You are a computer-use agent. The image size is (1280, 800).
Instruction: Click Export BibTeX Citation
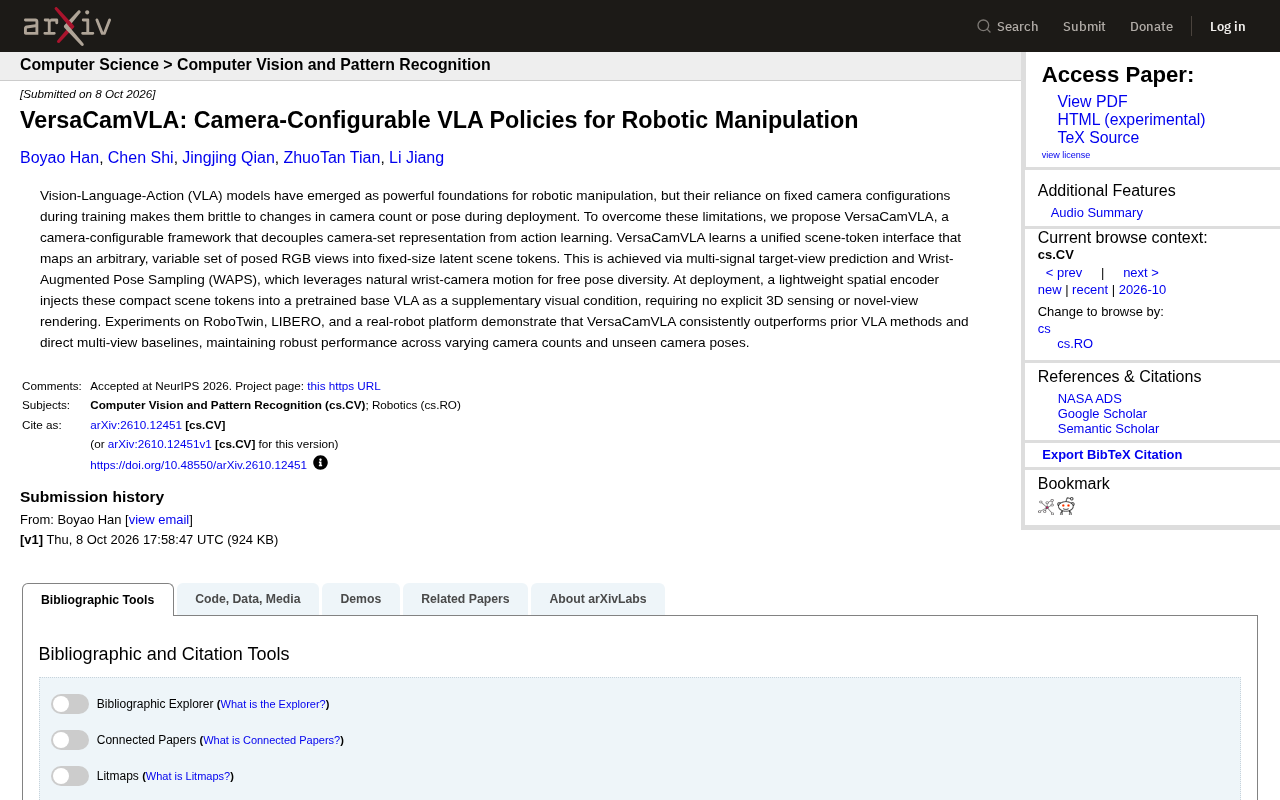coord(1112,455)
